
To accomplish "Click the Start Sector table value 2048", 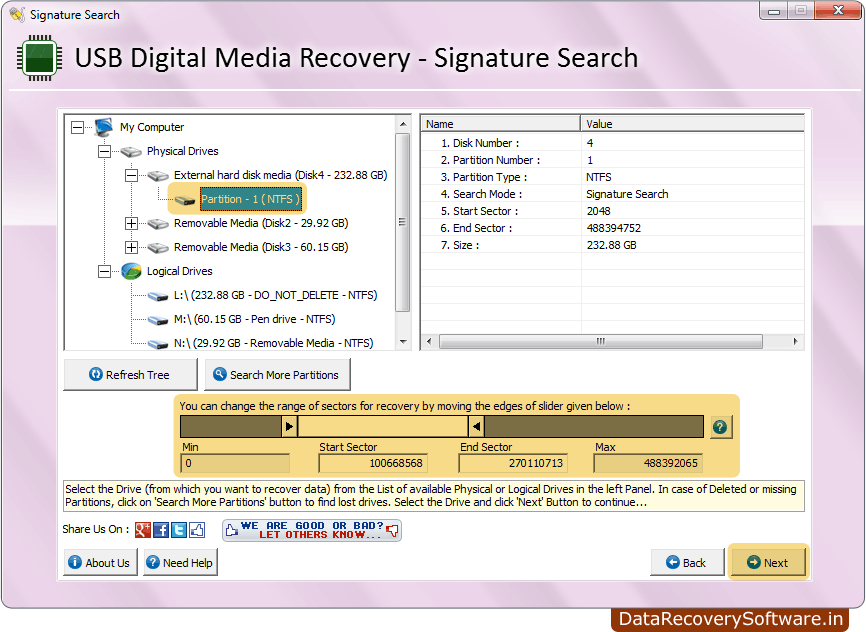I will point(599,211).
